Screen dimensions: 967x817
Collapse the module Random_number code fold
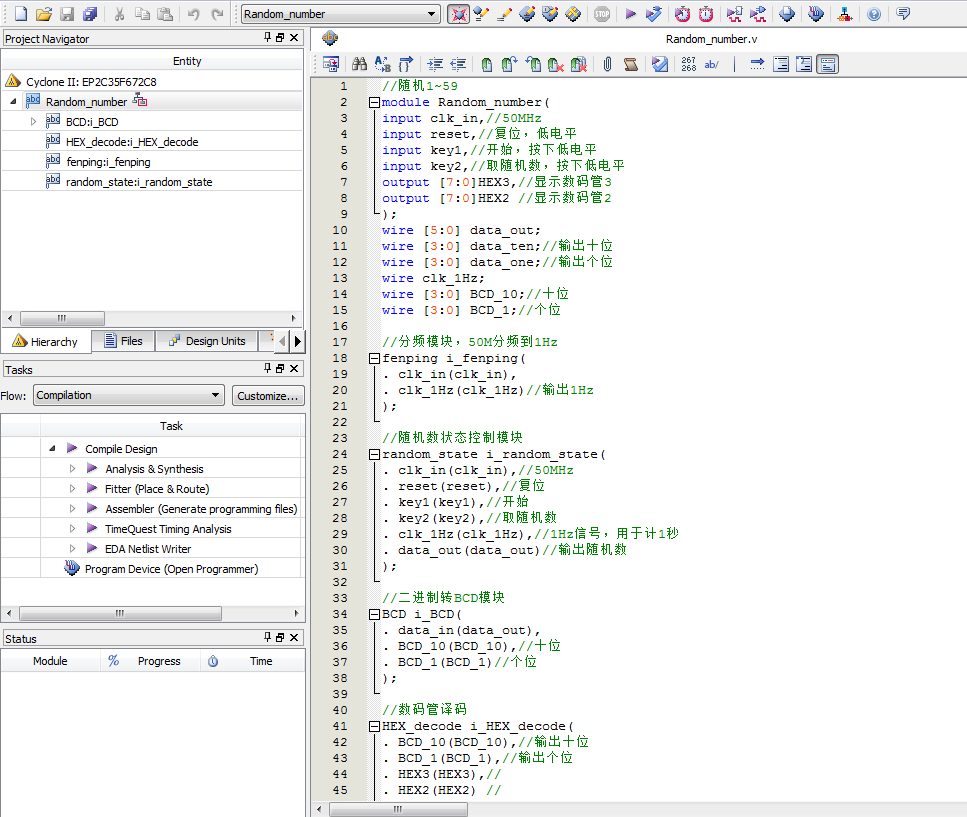pyautogui.click(x=374, y=102)
